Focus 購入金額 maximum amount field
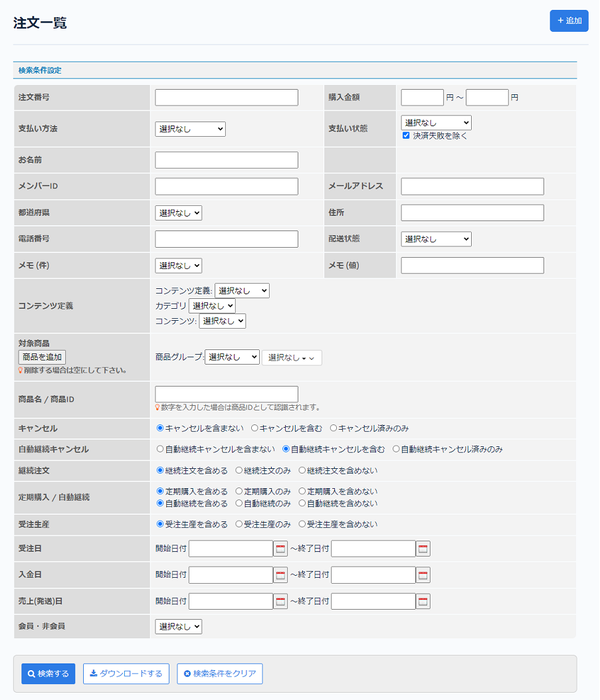This screenshot has width=600, height=700. coord(487,97)
